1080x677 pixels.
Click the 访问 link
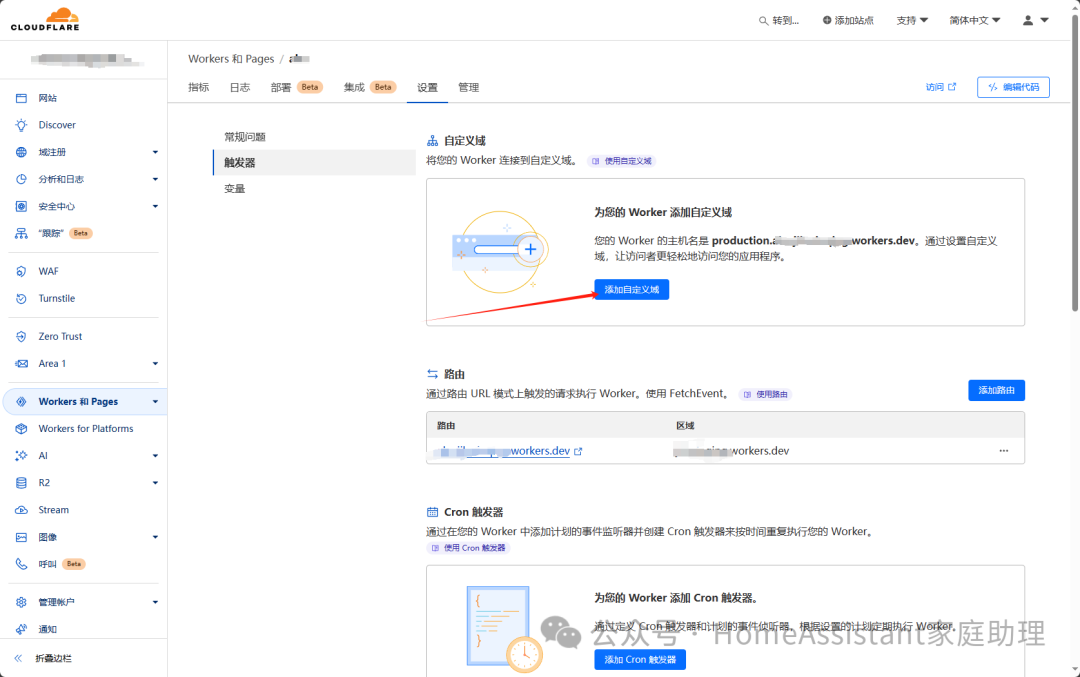click(941, 87)
